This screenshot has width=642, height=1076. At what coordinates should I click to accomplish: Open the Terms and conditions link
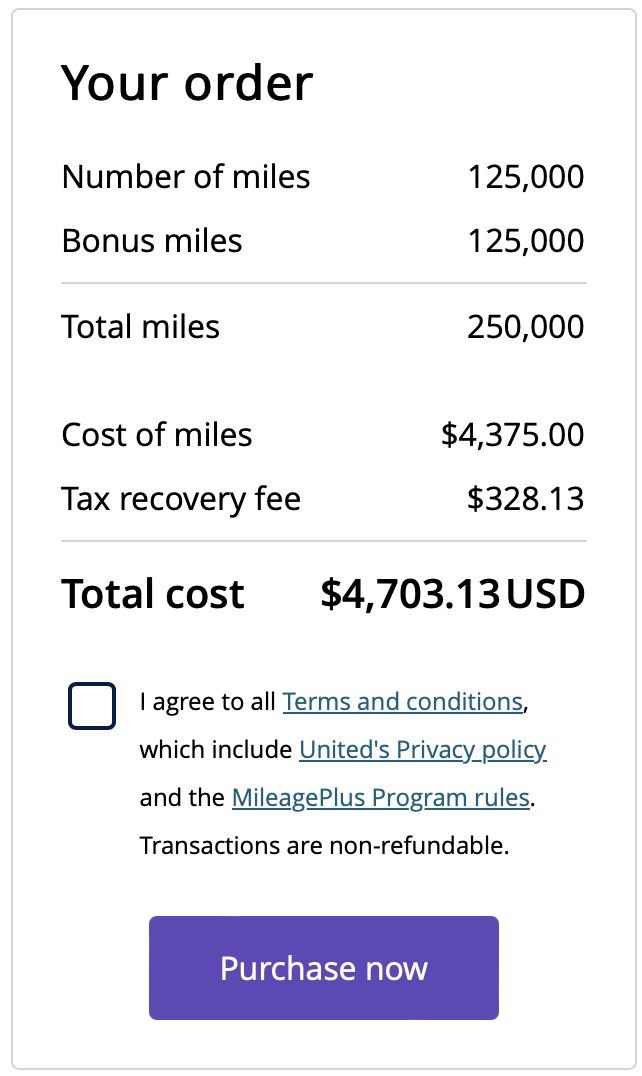click(403, 701)
